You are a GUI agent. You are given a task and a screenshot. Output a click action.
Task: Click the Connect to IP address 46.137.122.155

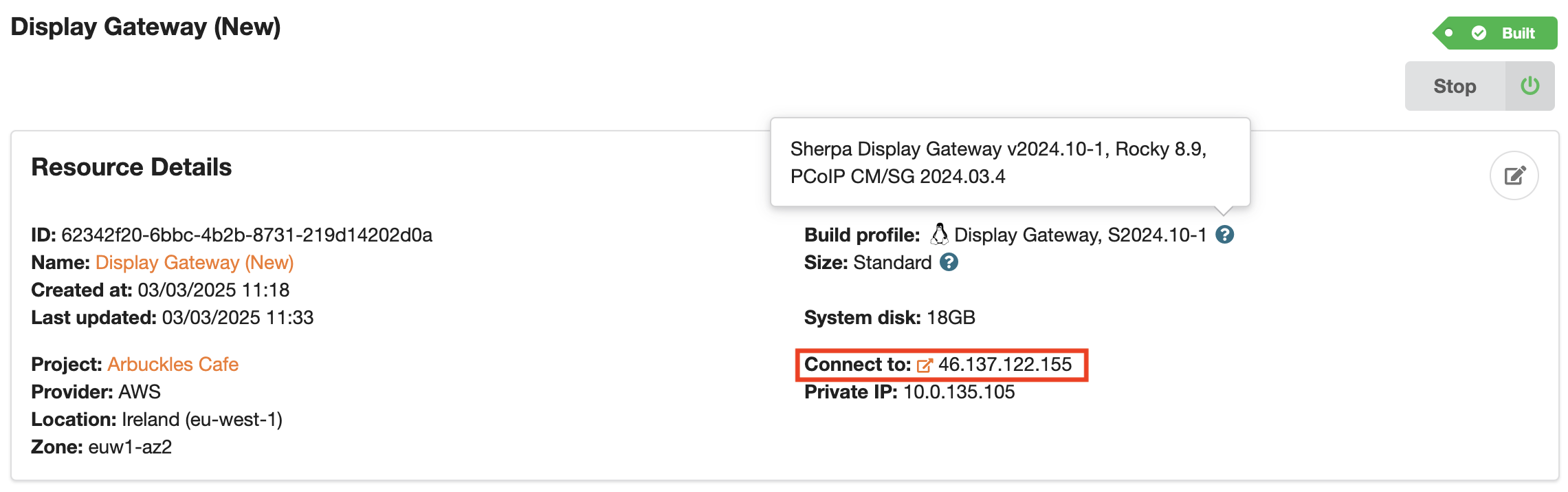[1004, 365]
